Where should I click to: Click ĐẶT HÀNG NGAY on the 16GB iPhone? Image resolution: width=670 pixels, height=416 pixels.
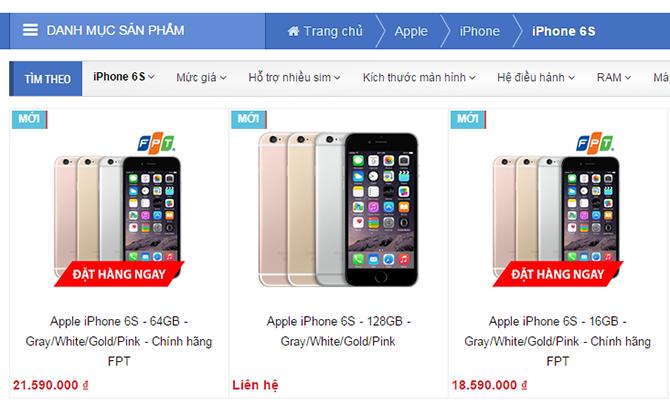pos(558,274)
